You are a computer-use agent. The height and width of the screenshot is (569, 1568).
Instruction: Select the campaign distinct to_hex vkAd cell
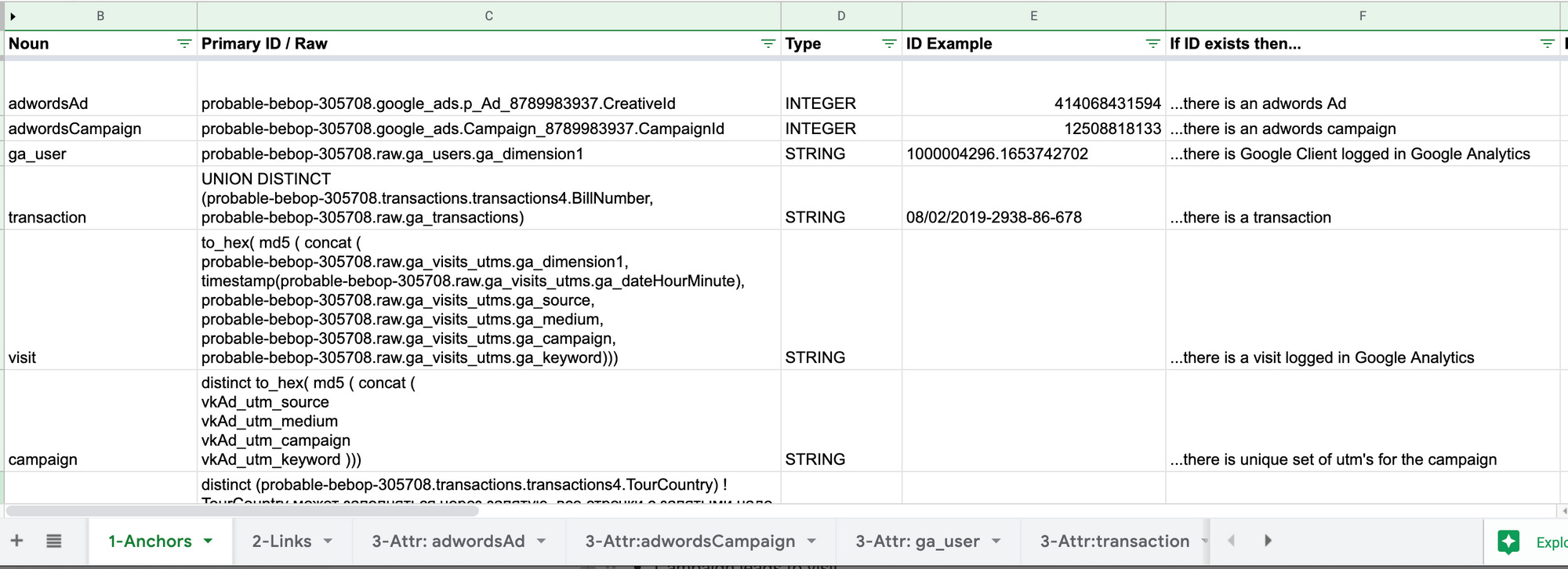pos(488,421)
